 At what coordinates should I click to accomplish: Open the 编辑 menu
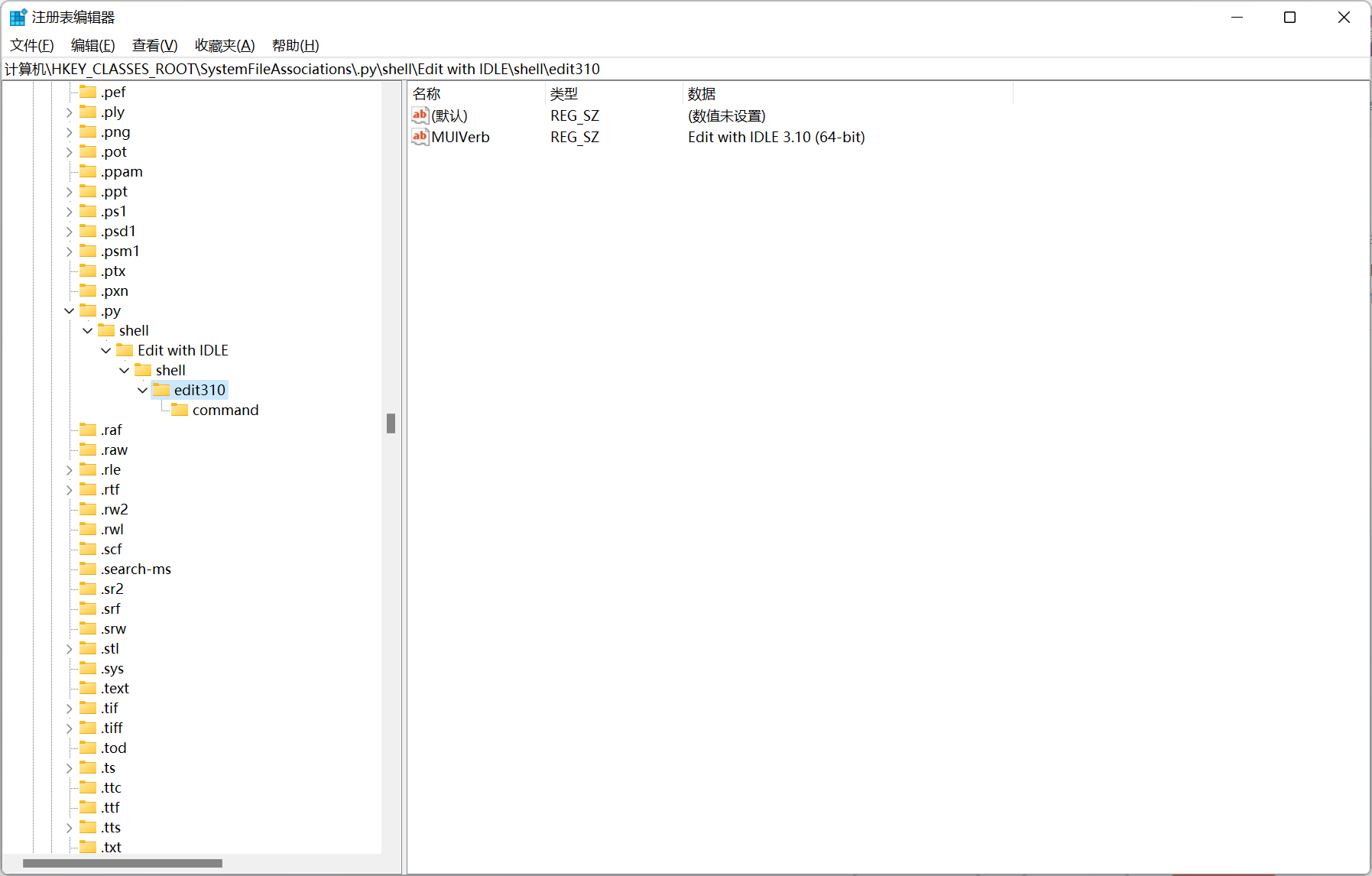click(x=92, y=45)
